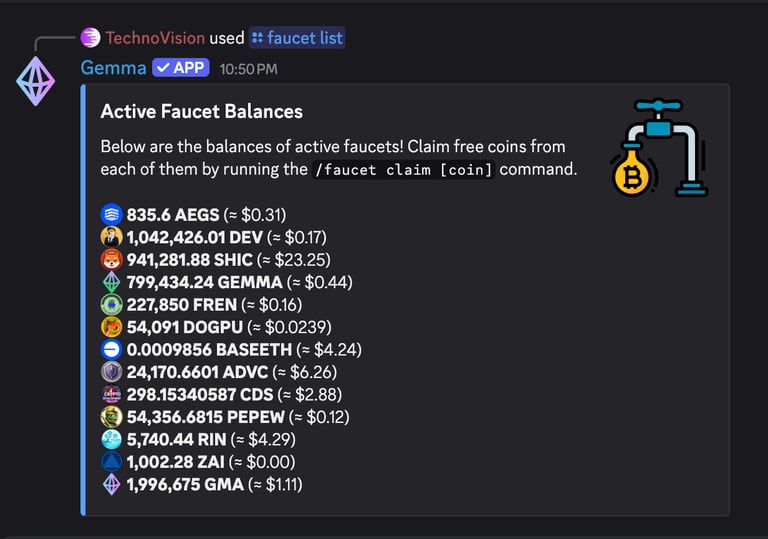This screenshot has height=539, width=768.
Task: Click the DOGPU coin icon
Action: [x=111, y=327]
